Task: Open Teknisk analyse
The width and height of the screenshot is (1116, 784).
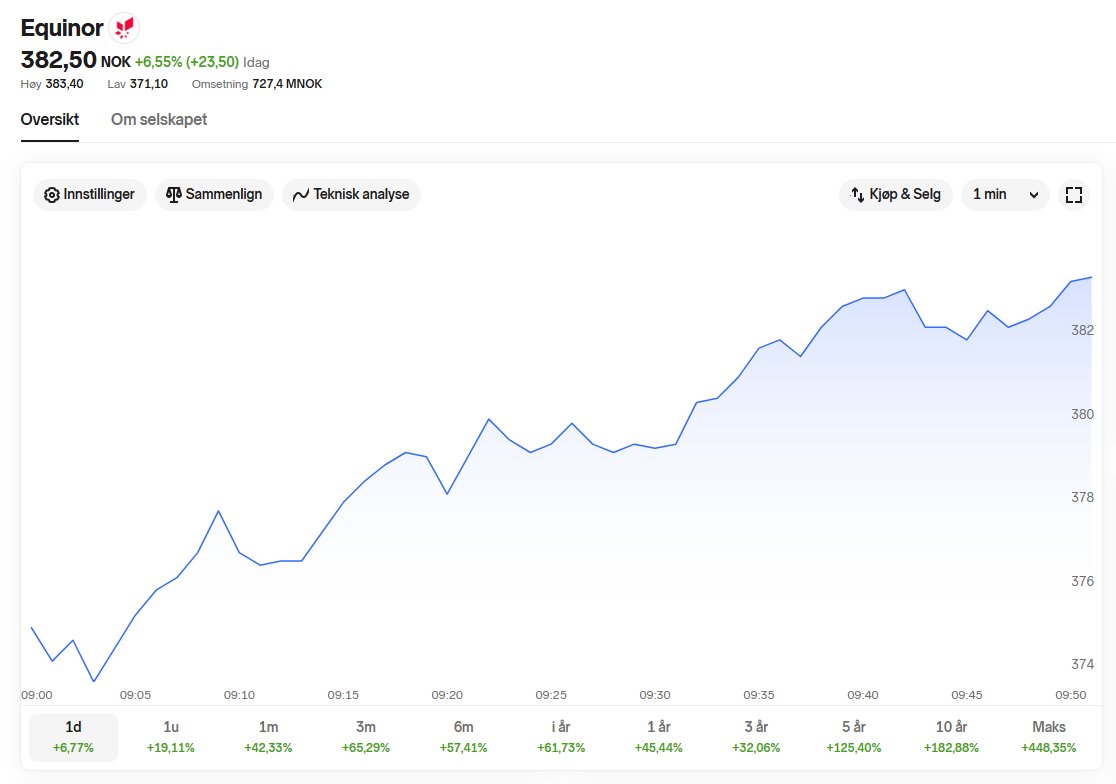Action: (352, 195)
